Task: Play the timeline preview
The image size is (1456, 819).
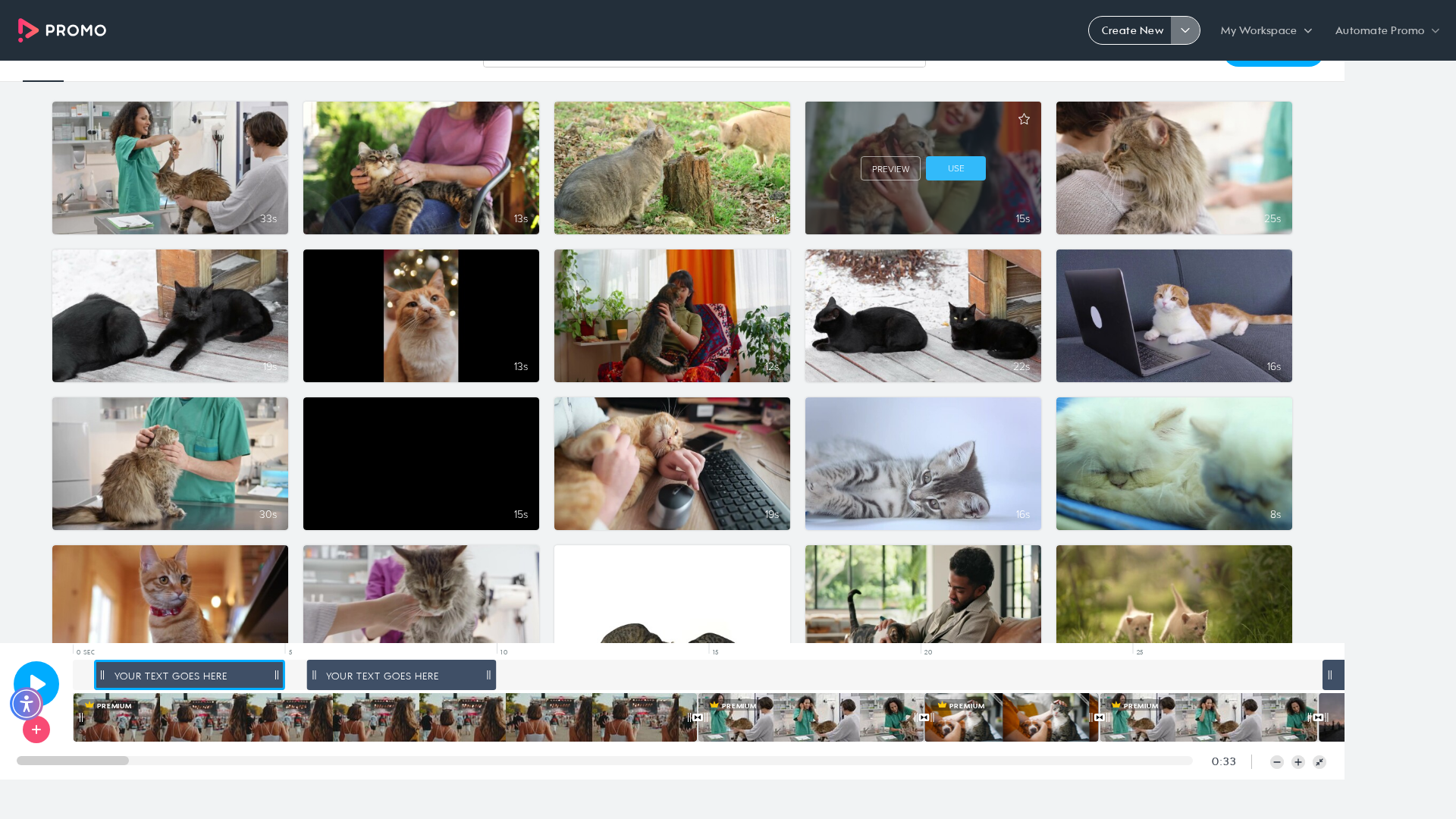Action: (36, 683)
